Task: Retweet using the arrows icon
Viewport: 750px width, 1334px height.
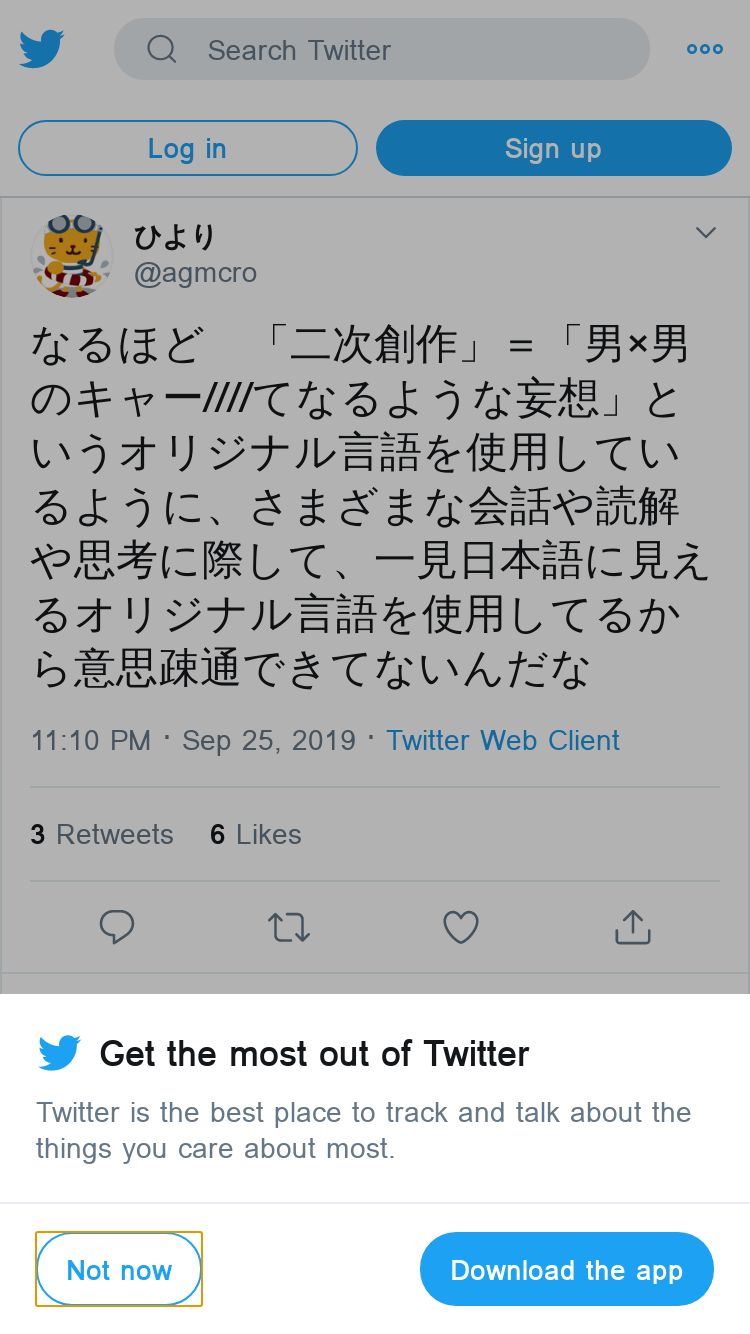Action: pos(289,928)
